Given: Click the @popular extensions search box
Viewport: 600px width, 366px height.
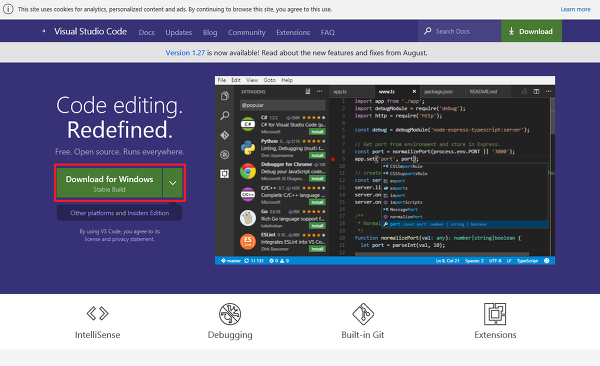Looking at the screenshot, I should pos(282,105).
